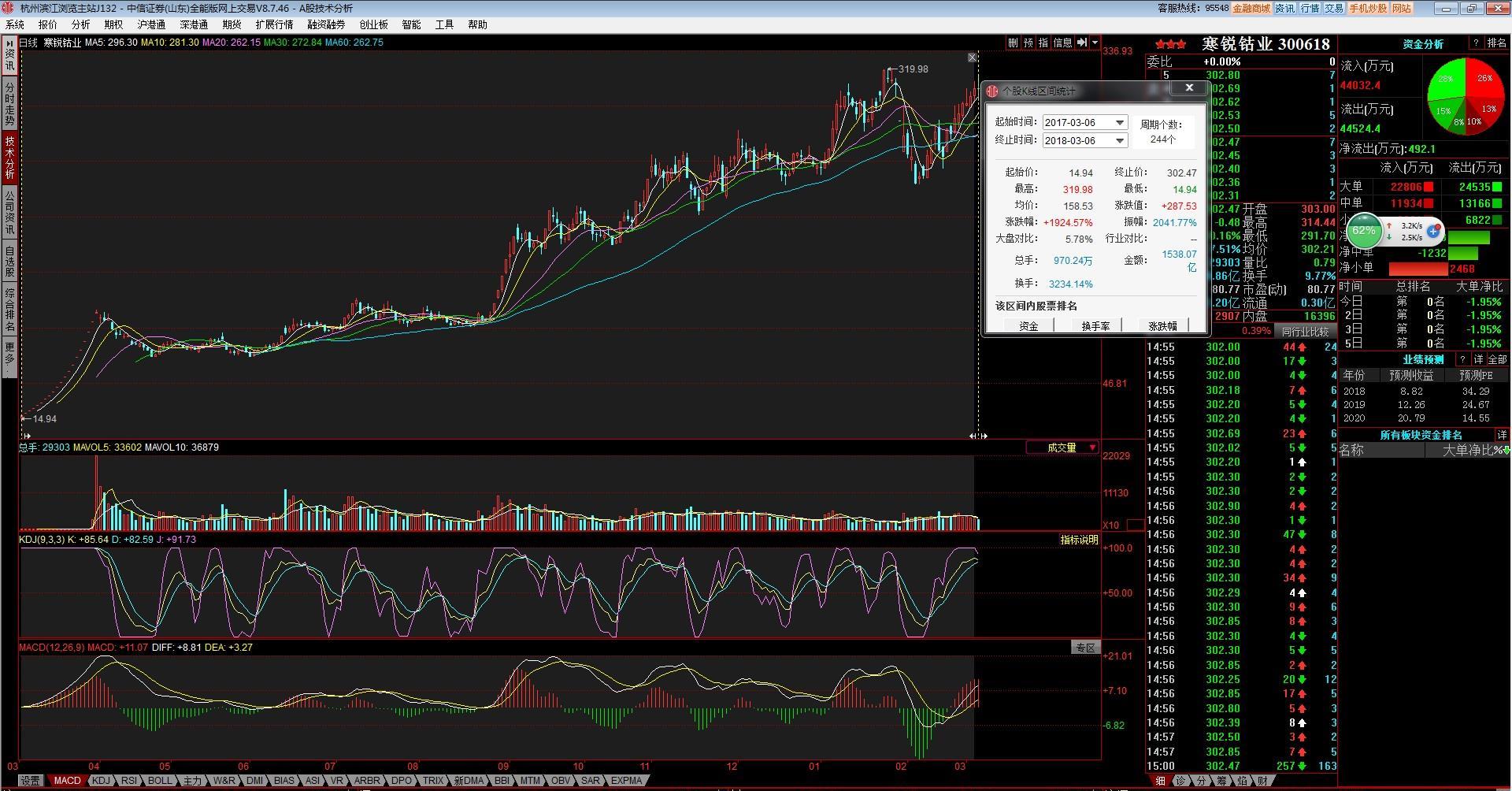Open 终止时间 date dropdown
Viewport: 1512px width, 791px height.
click(x=1119, y=140)
